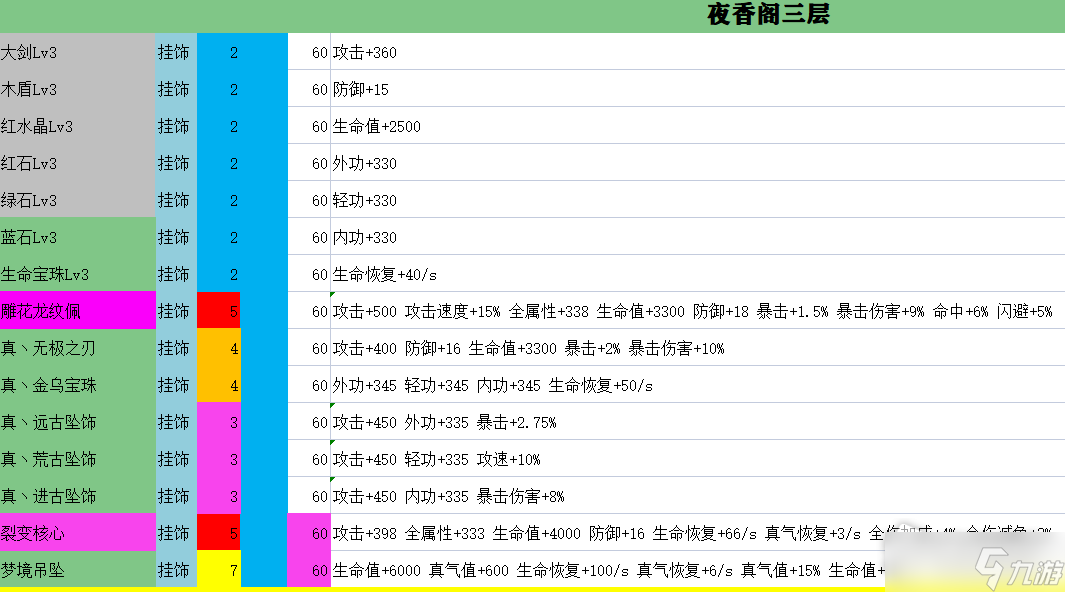Image resolution: width=1065 pixels, height=592 pixels.
Task: Select the magenta 60 cell in 裂变核心 row
Action: point(309,533)
